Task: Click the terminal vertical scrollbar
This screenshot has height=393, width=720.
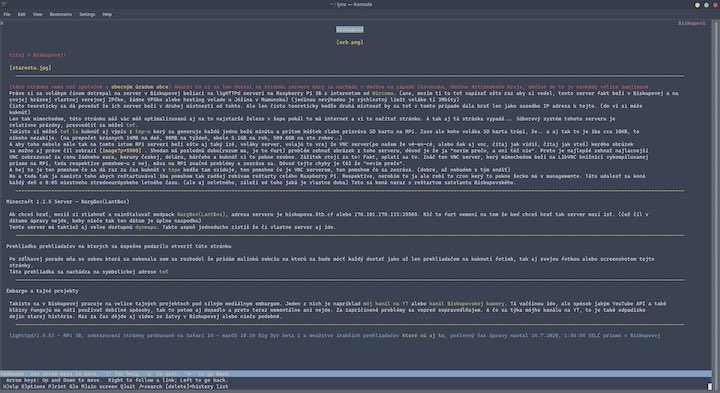Action: [x=716, y=205]
